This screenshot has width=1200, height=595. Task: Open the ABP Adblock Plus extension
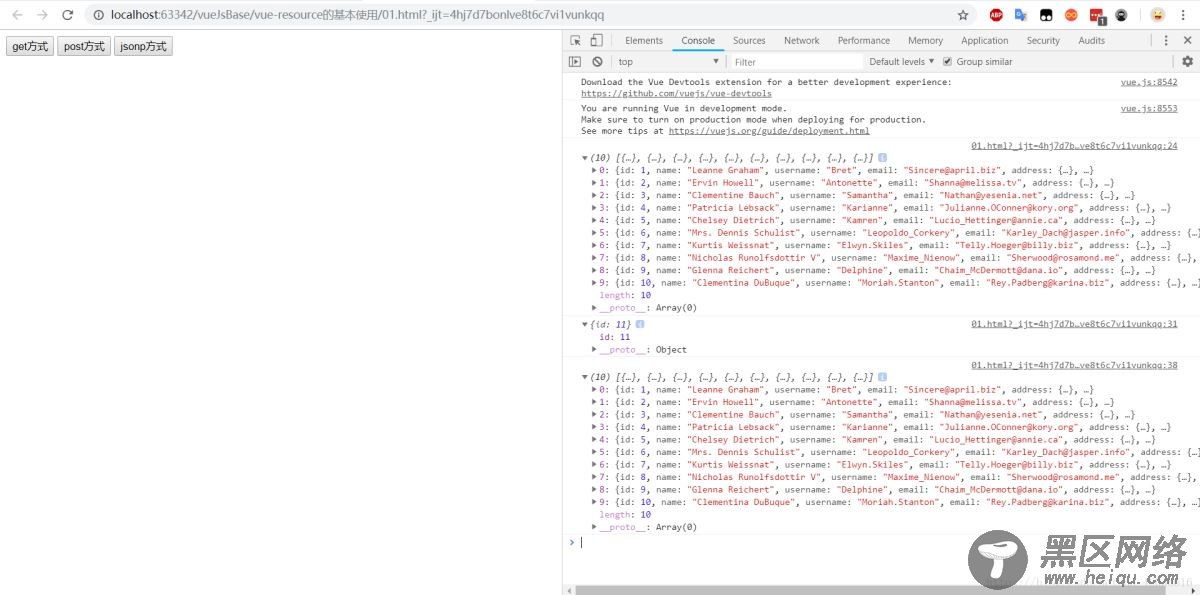996,15
